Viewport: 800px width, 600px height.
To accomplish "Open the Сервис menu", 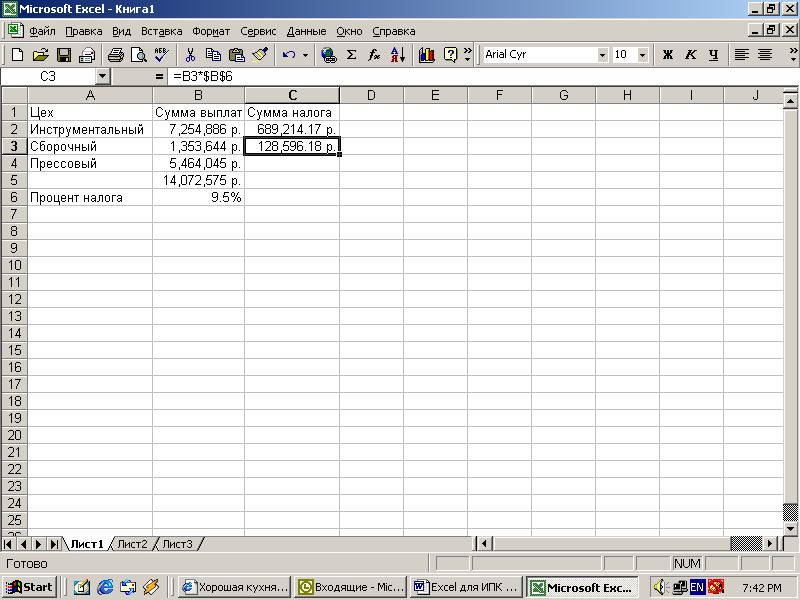I will pos(258,31).
